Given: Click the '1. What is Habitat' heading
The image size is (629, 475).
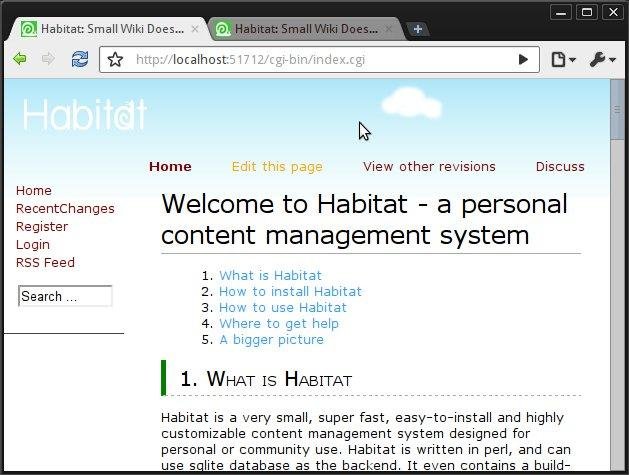Looking at the screenshot, I should (266, 379).
